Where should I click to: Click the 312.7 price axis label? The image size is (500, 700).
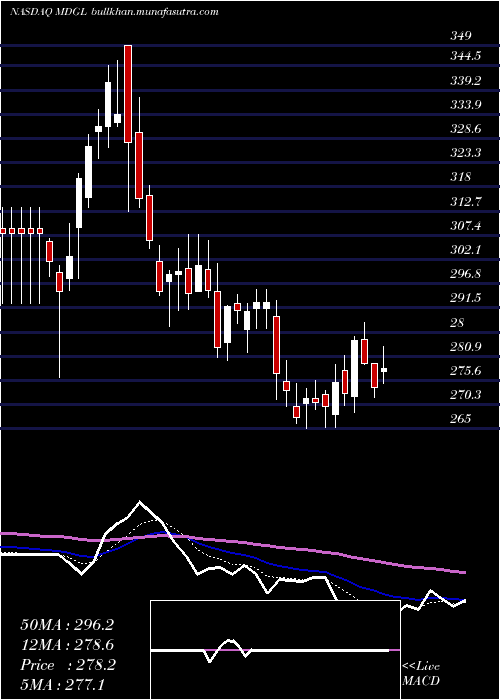pos(466,201)
